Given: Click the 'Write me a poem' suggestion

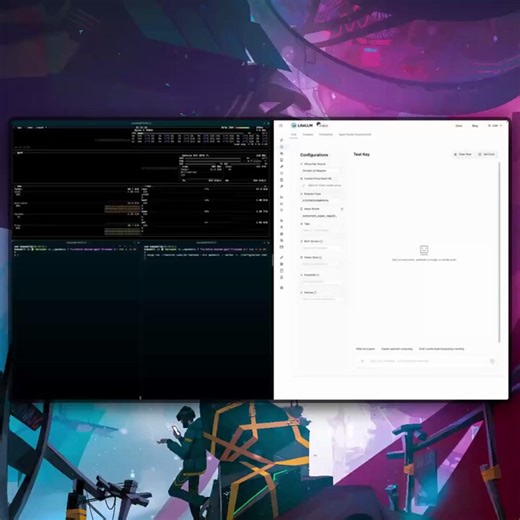Looking at the screenshot, I should (x=365, y=349).
